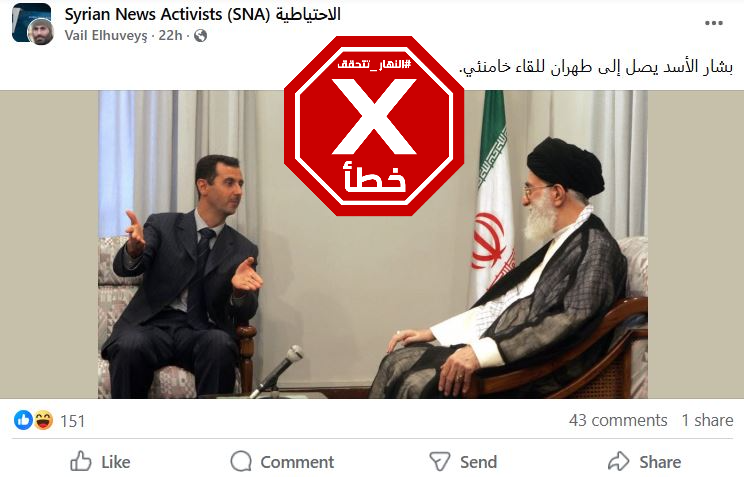
Task: View the 151 reactions list
Action: click(x=73, y=421)
